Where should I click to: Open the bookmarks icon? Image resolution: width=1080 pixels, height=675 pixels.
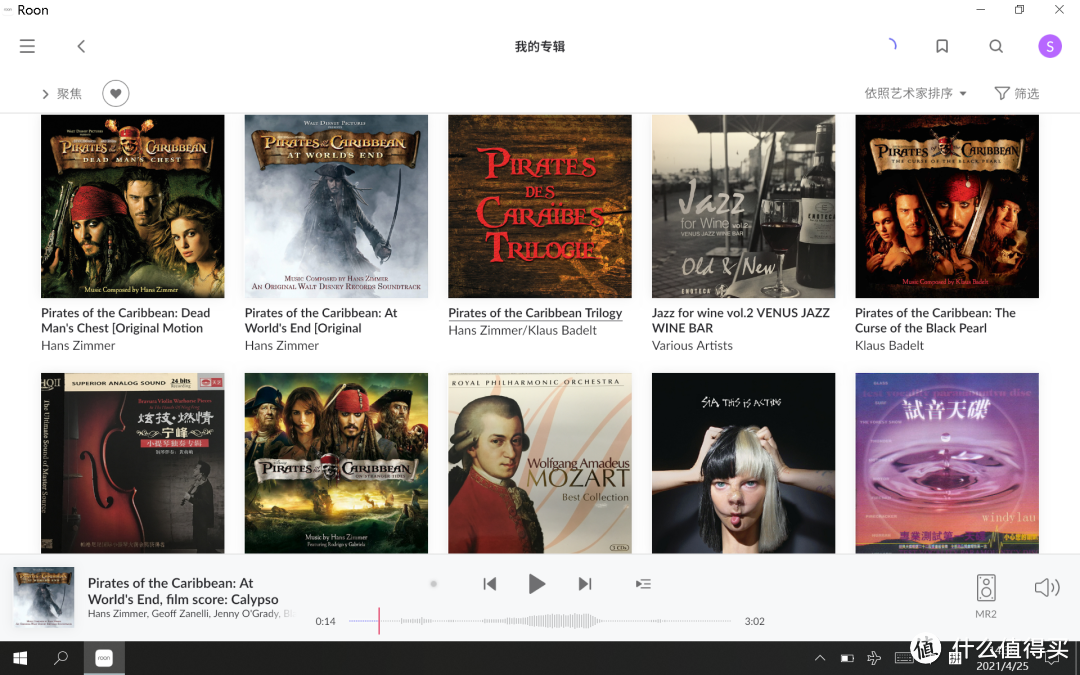pyautogui.click(x=942, y=46)
